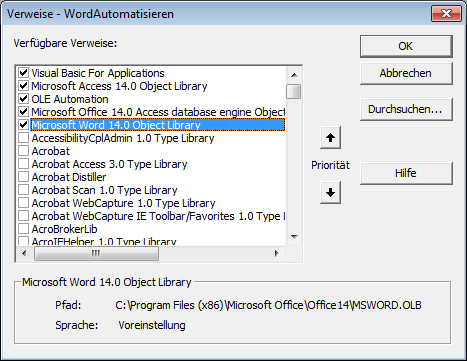Select highlighted 'Microsoft Word 14.0 Object Library' row
Viewport: 467px width, 361px height.
158,125
